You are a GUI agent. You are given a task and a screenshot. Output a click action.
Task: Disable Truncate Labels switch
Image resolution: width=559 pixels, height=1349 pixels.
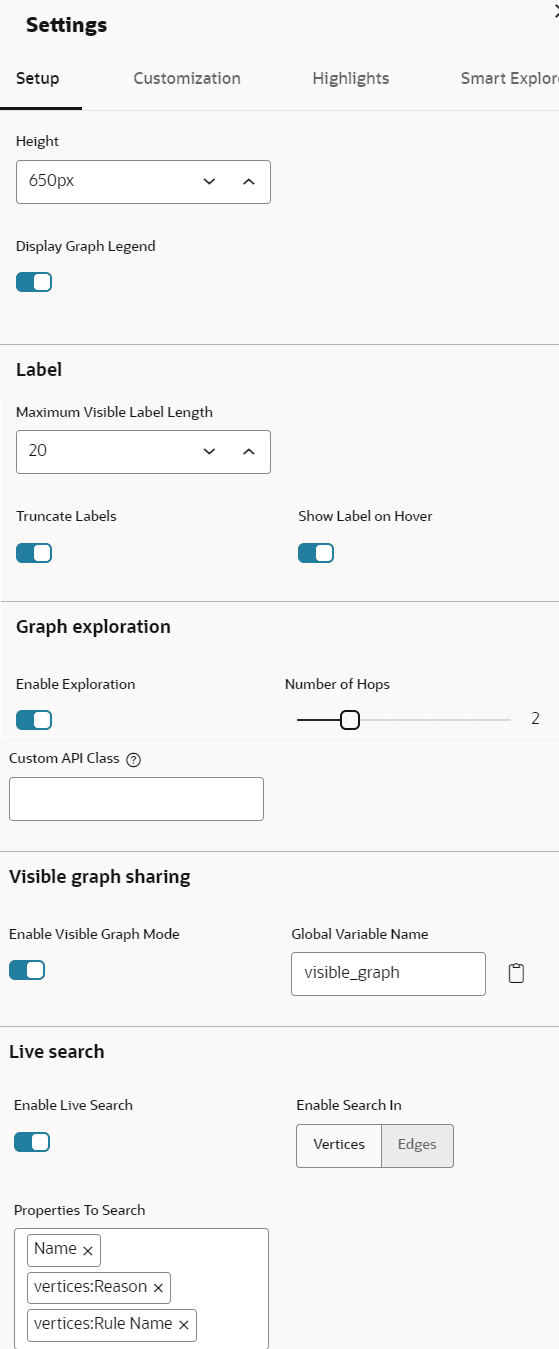(34, 553)
